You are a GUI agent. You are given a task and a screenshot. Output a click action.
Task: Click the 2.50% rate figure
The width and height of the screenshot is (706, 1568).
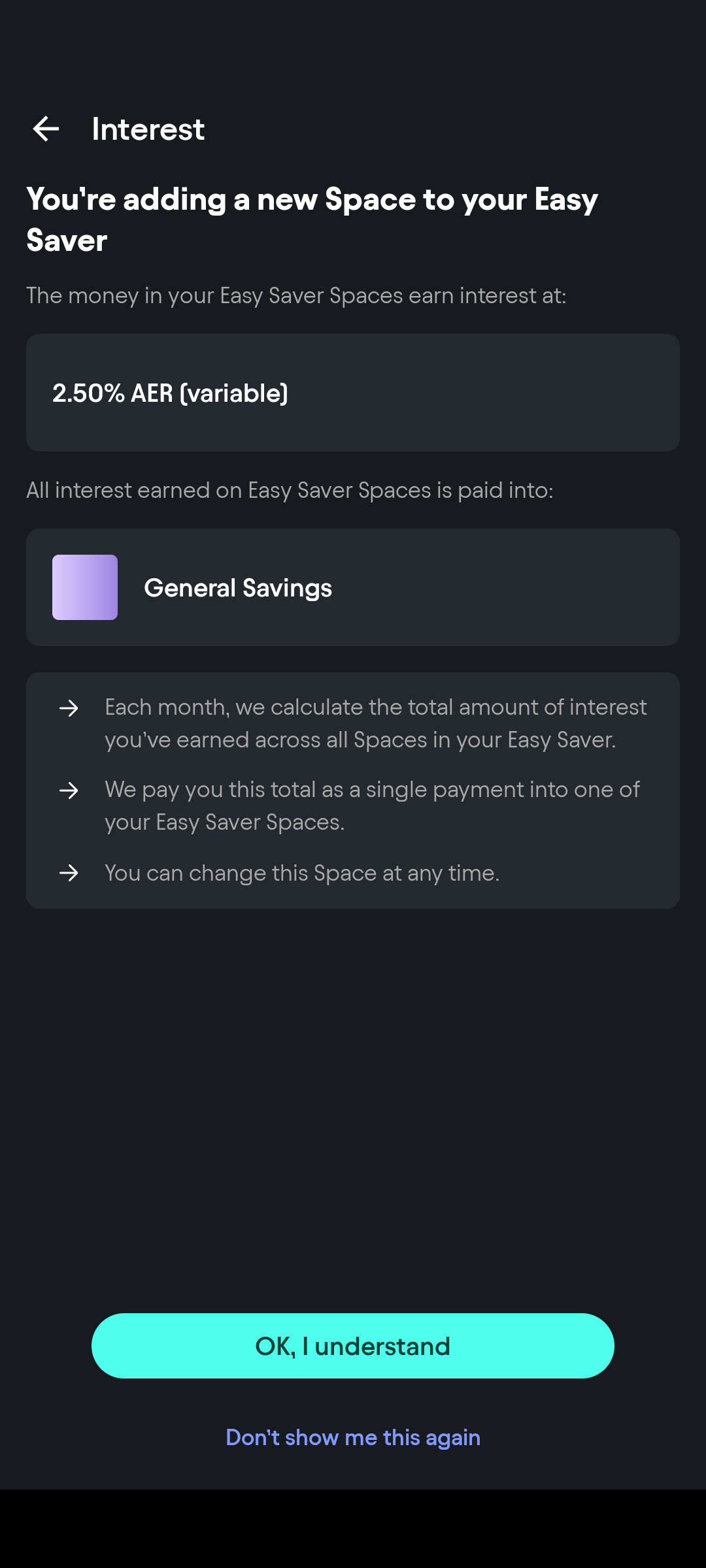pyautogui.click(x=88, y=393)
